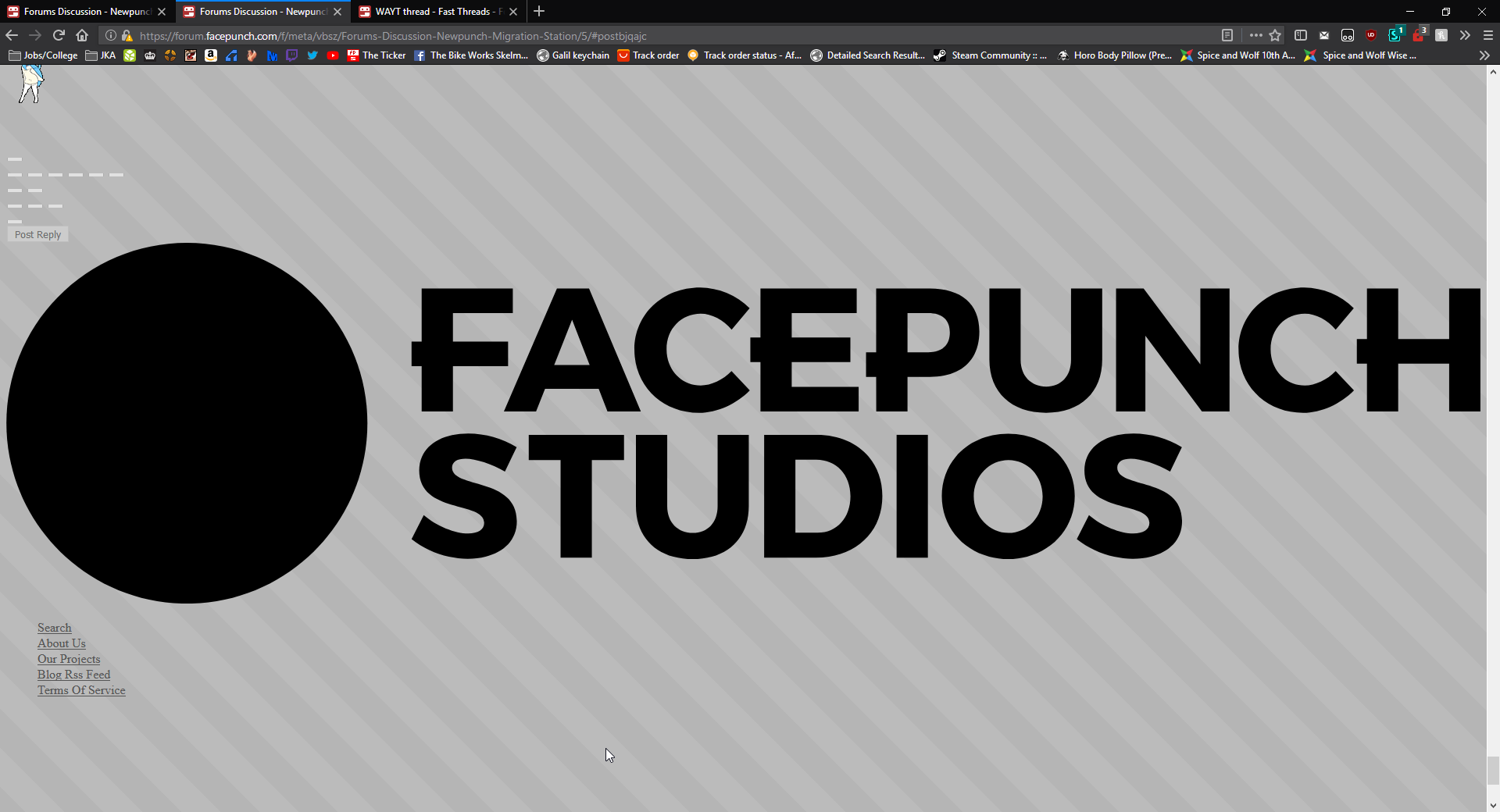The image size is (1500, 812).
Task: Open the Detailed Search Result bookmark
Action: [868, 55]
